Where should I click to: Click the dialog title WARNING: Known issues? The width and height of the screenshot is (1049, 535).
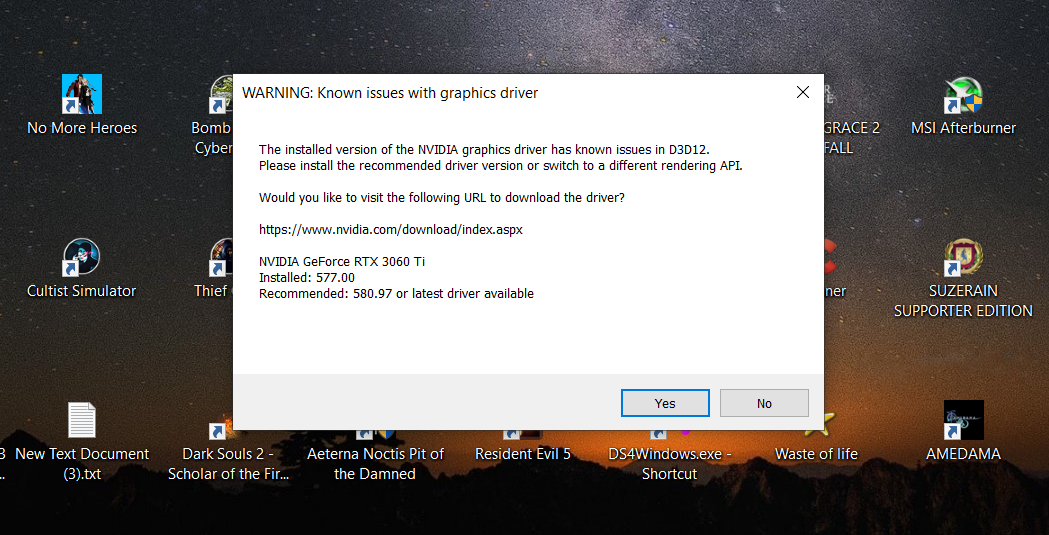pyautogui.click(x=390, y=93)
